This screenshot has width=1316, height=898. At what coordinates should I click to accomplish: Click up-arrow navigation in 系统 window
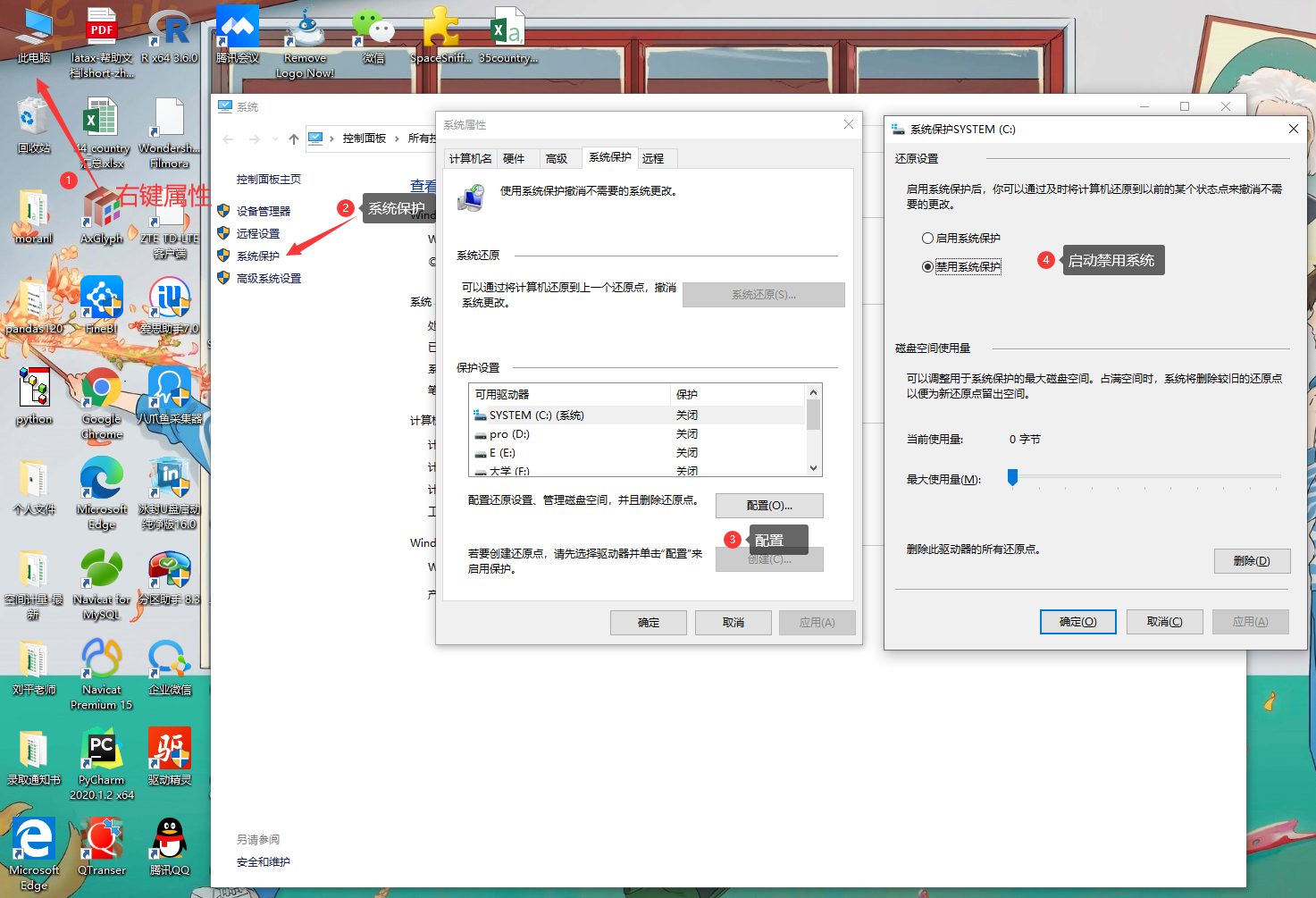tap(294, 138)
